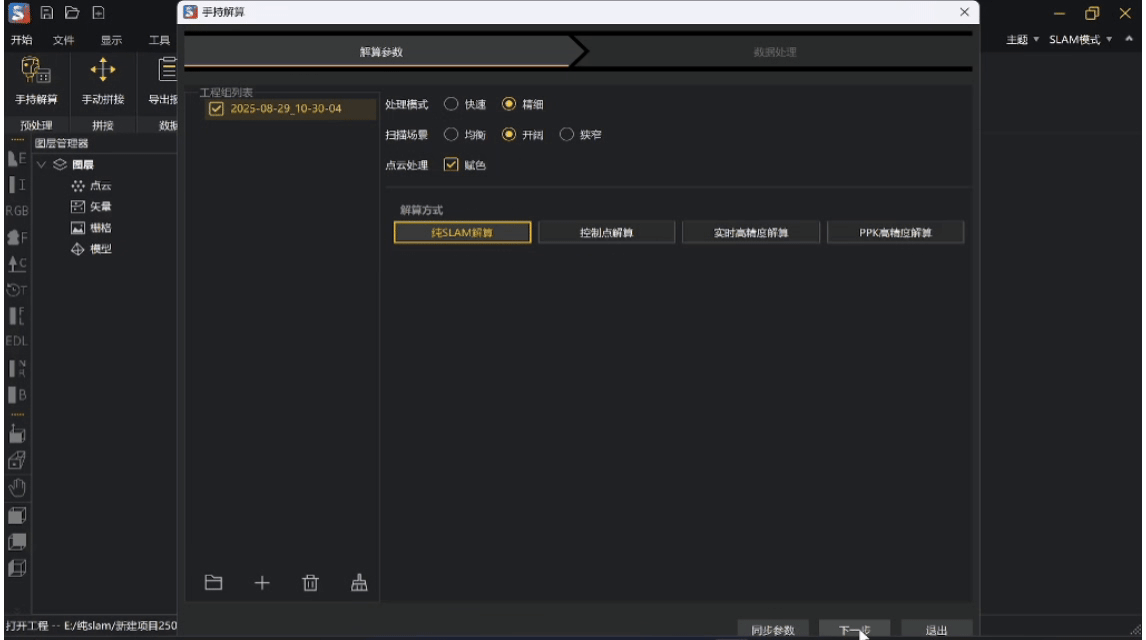Open the 工具 menu

tap(159, 40)
